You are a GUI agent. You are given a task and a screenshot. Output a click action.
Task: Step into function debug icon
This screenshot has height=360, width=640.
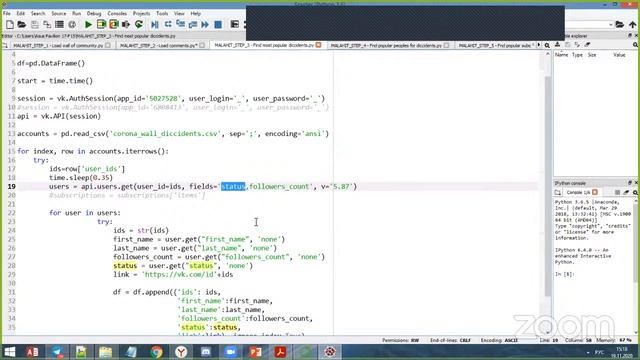coord(180,24)
